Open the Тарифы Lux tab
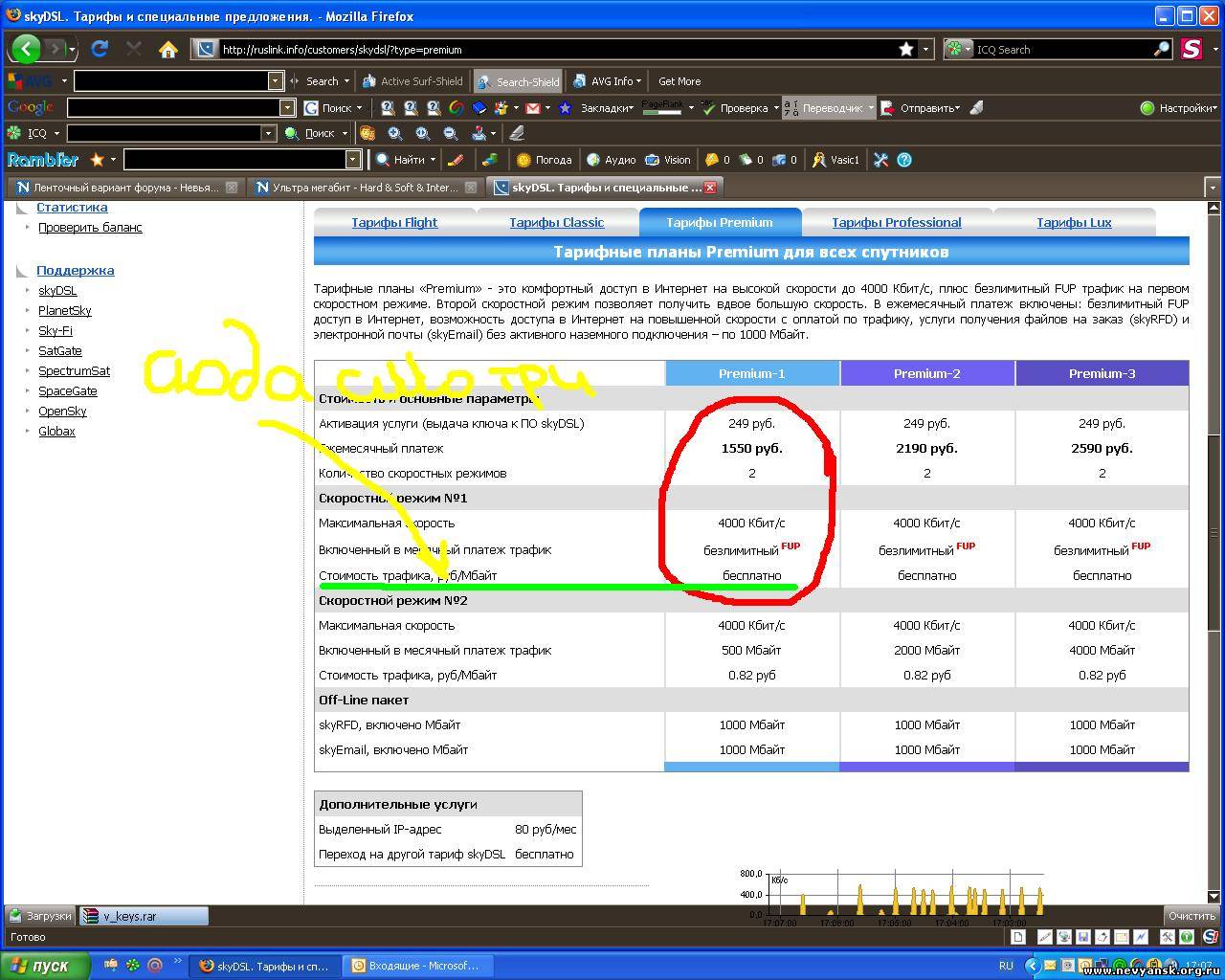This screenshot has height=980, width=1225. 1074,222
